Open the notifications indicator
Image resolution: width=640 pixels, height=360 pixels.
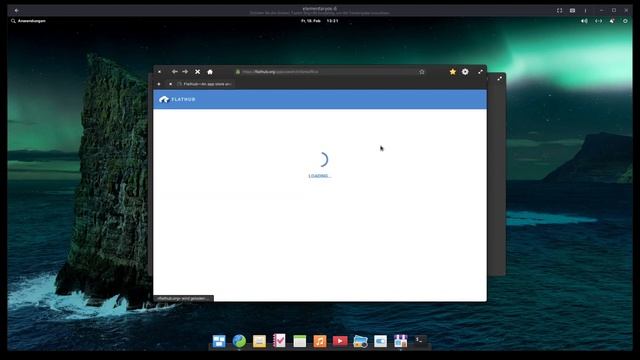tap(612, 21)
